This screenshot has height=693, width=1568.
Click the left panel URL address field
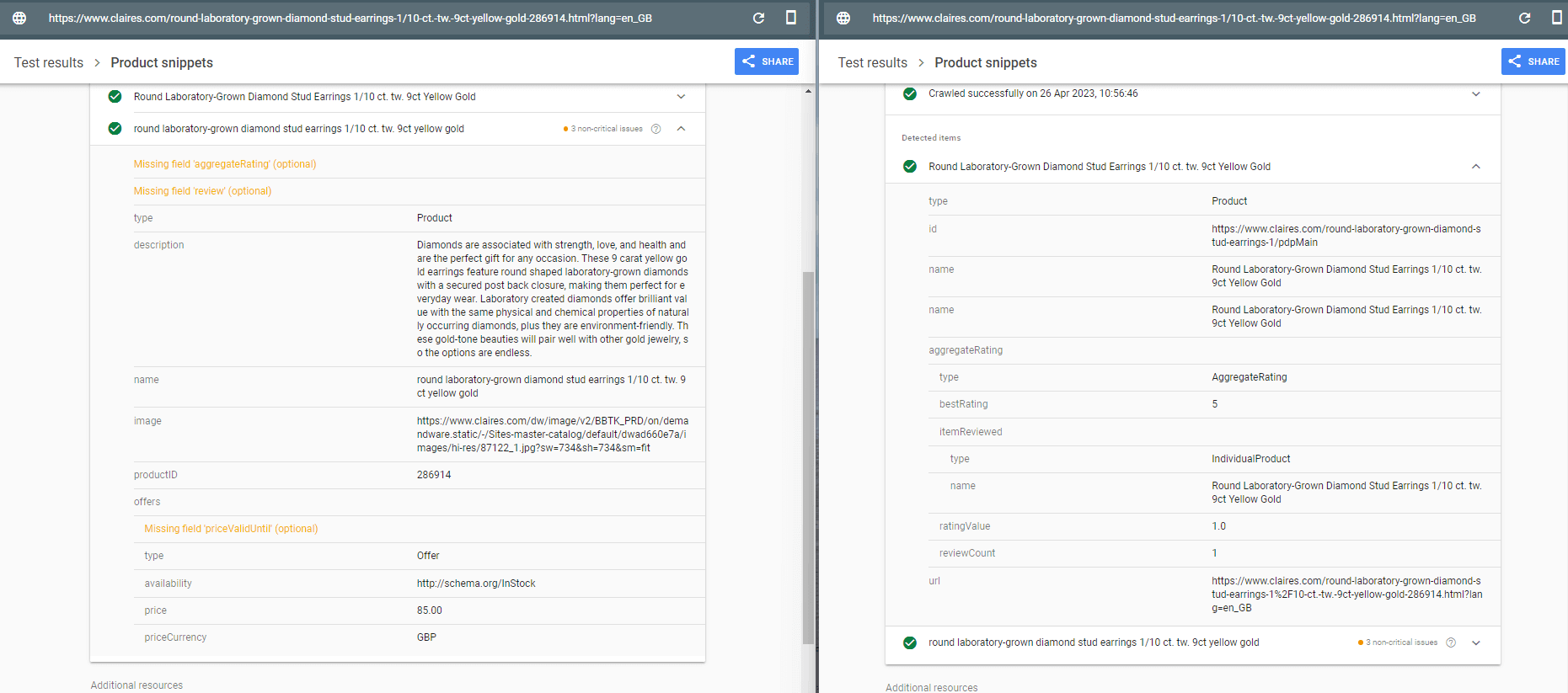350,18
